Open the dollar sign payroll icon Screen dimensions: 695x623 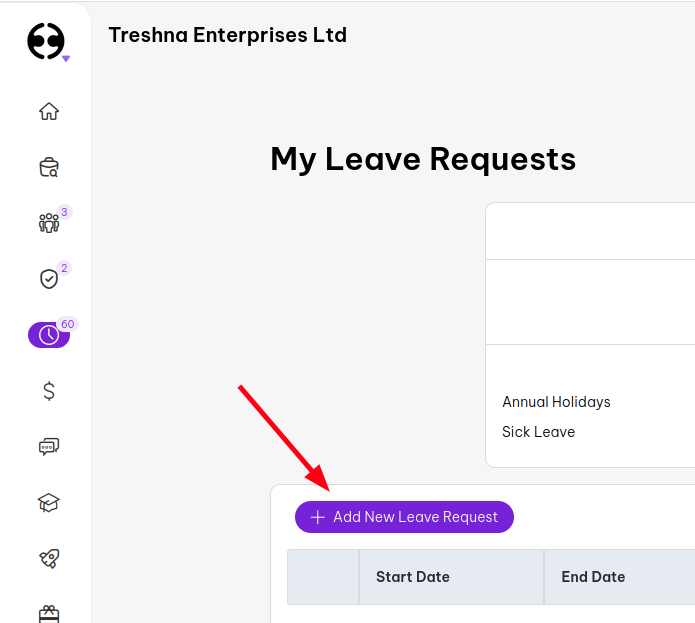(x=48, y=391)
